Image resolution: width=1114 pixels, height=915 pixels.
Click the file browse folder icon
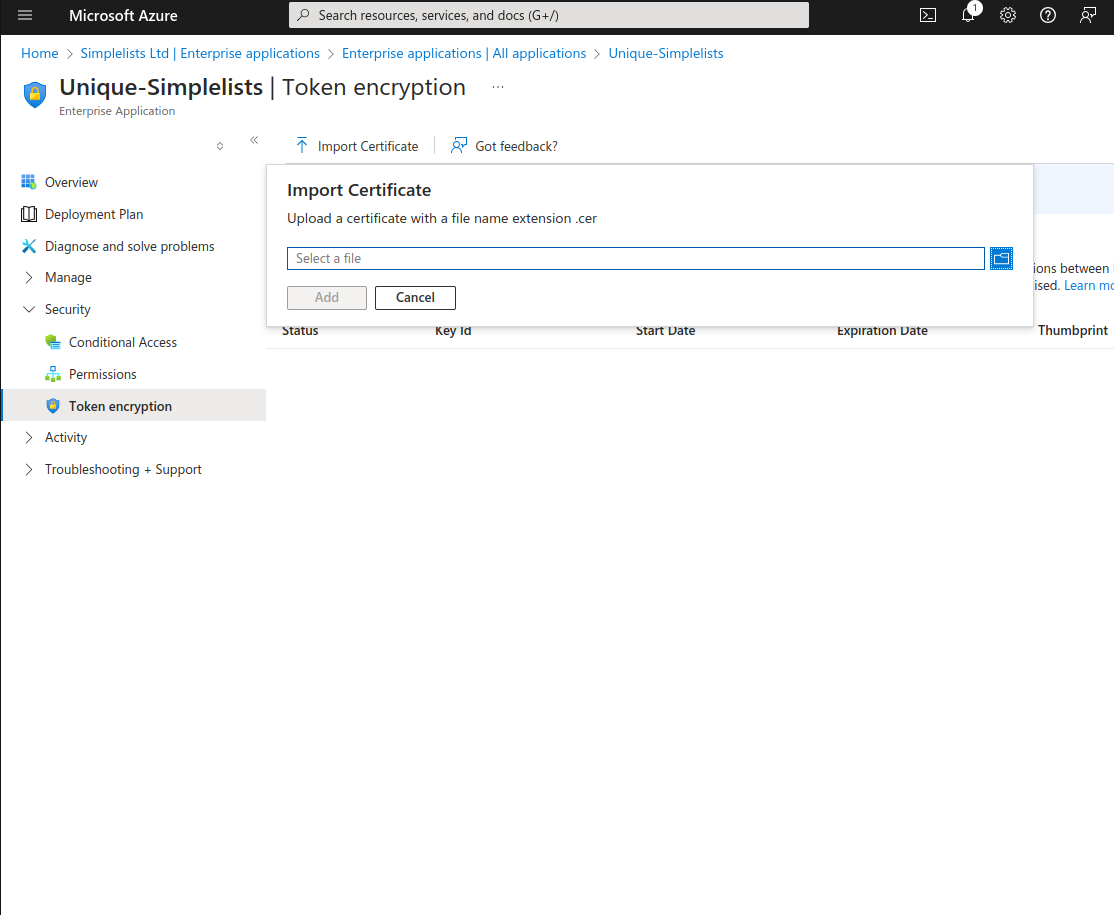[x=1001, y=259]
